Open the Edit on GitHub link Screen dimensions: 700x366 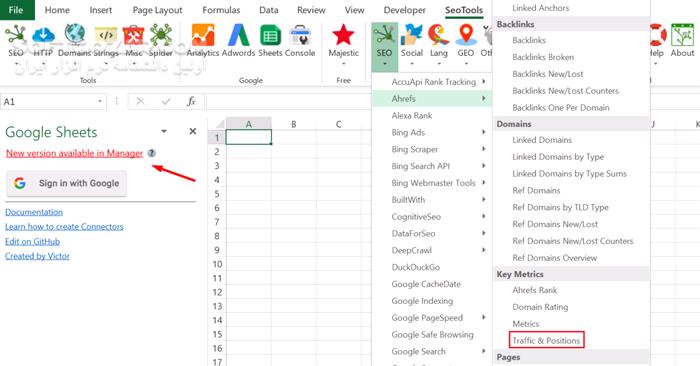pyautogui.click(x=32, y=241)
